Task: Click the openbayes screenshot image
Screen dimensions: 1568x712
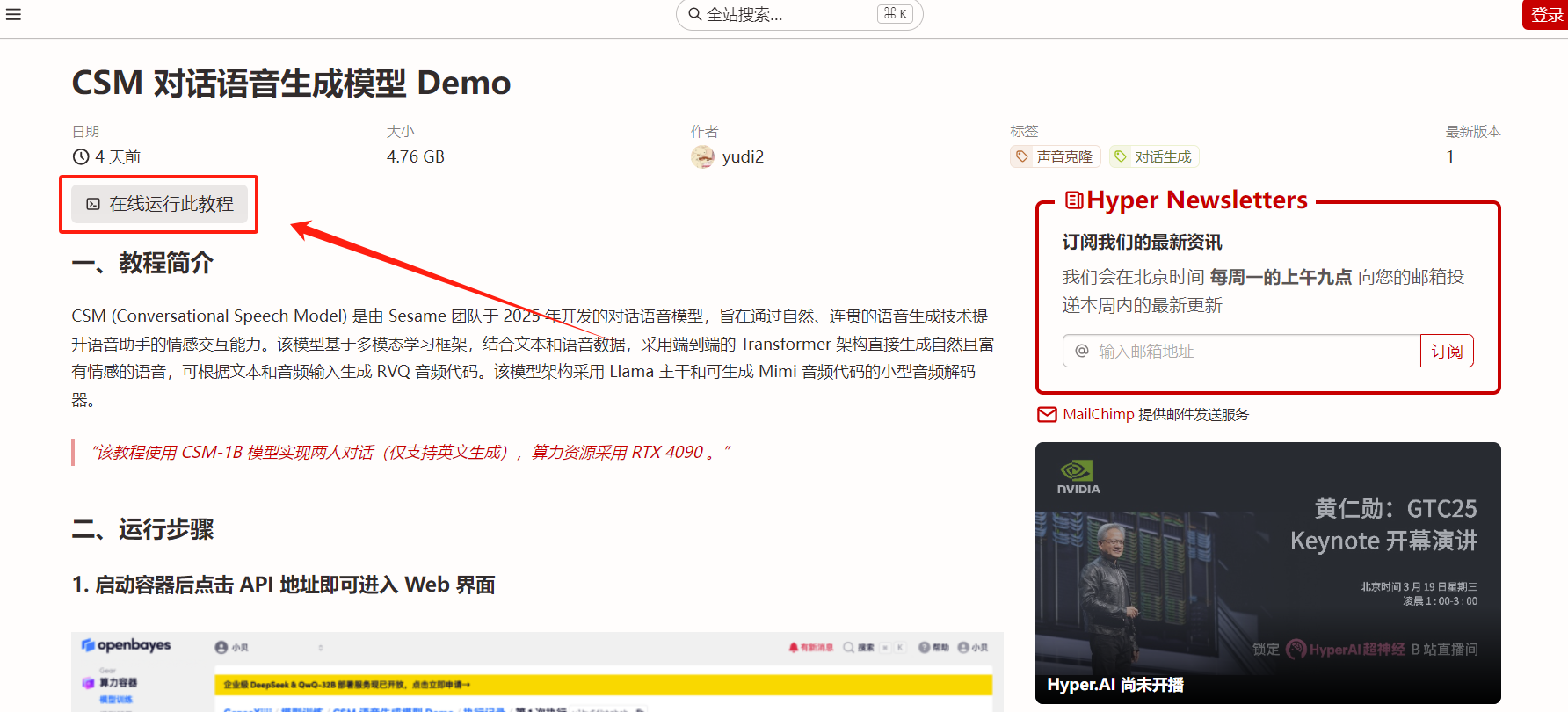Action: [537, 672]
